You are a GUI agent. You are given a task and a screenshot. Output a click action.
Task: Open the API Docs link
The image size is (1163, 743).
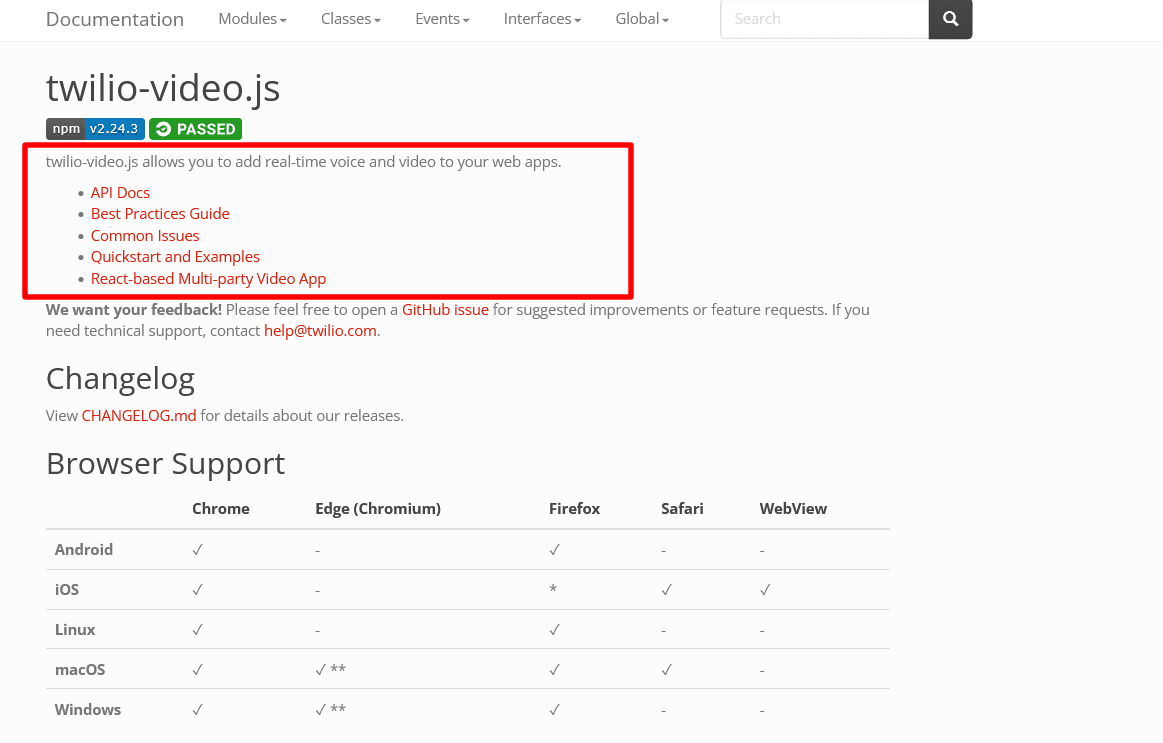120,192
